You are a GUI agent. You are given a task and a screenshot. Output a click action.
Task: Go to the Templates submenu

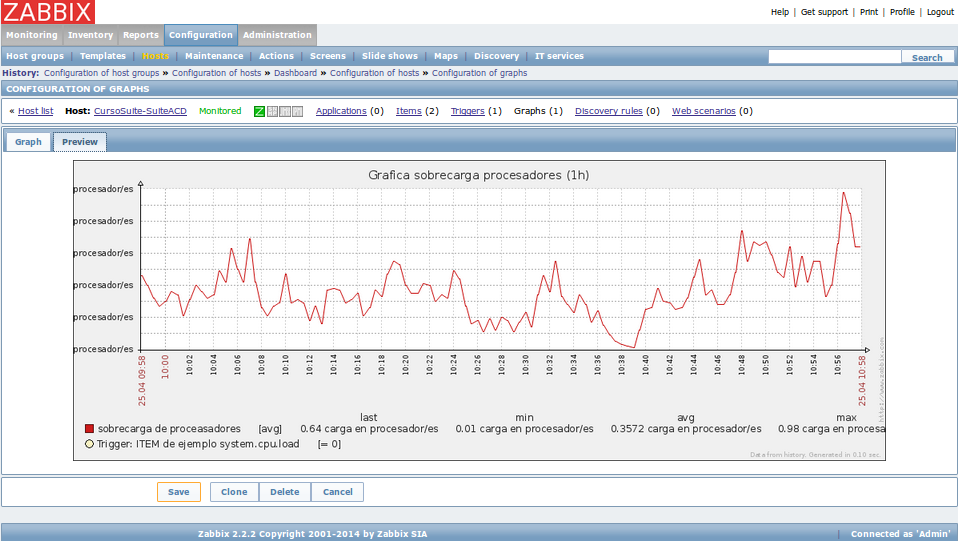(x=103, y=56)
